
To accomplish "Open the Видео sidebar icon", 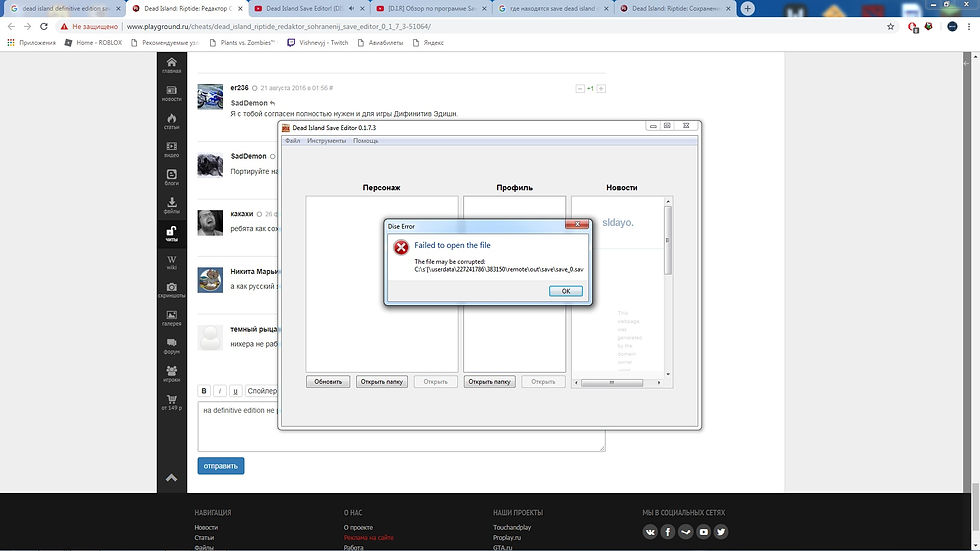I will click(x=171, y=149).
